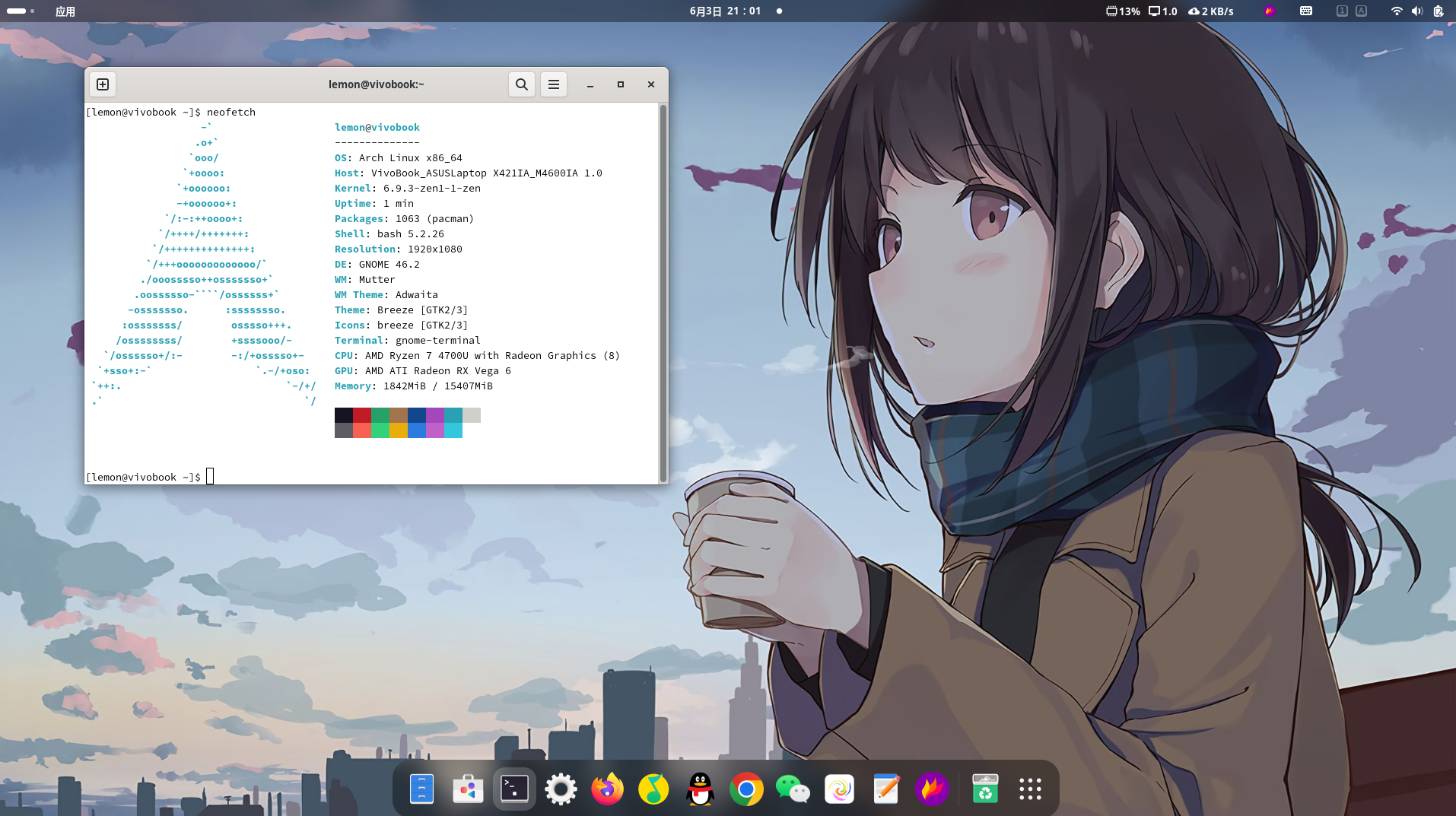Viewport: 1456px width, 816px height.
Task: Focus the Terminal app in dock
Action: [x=514, y=789]
